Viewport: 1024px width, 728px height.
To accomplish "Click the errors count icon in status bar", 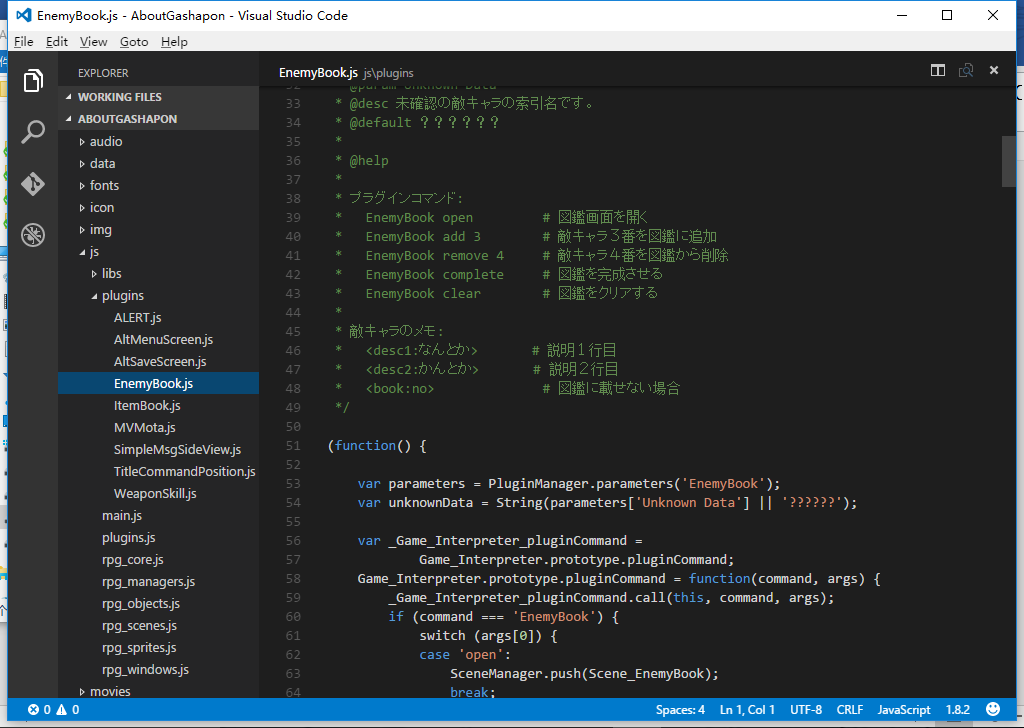I will point(33,710).
